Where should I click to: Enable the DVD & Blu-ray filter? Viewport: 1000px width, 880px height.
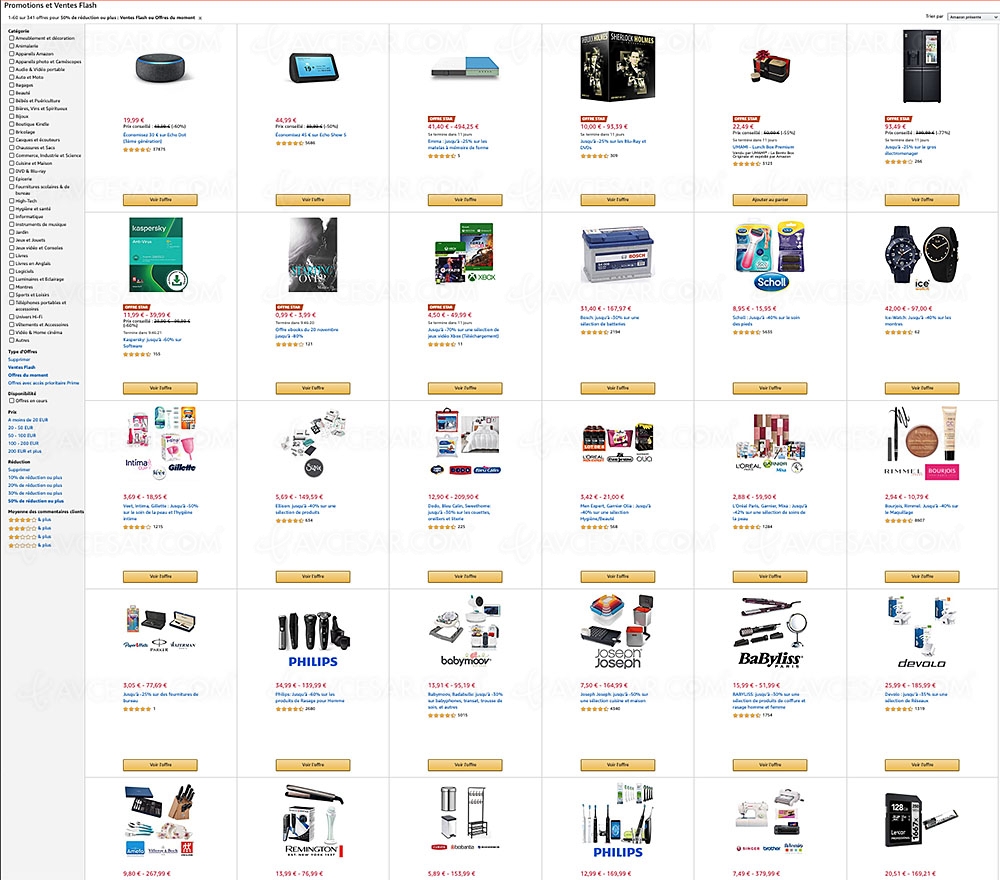point(11,171)
